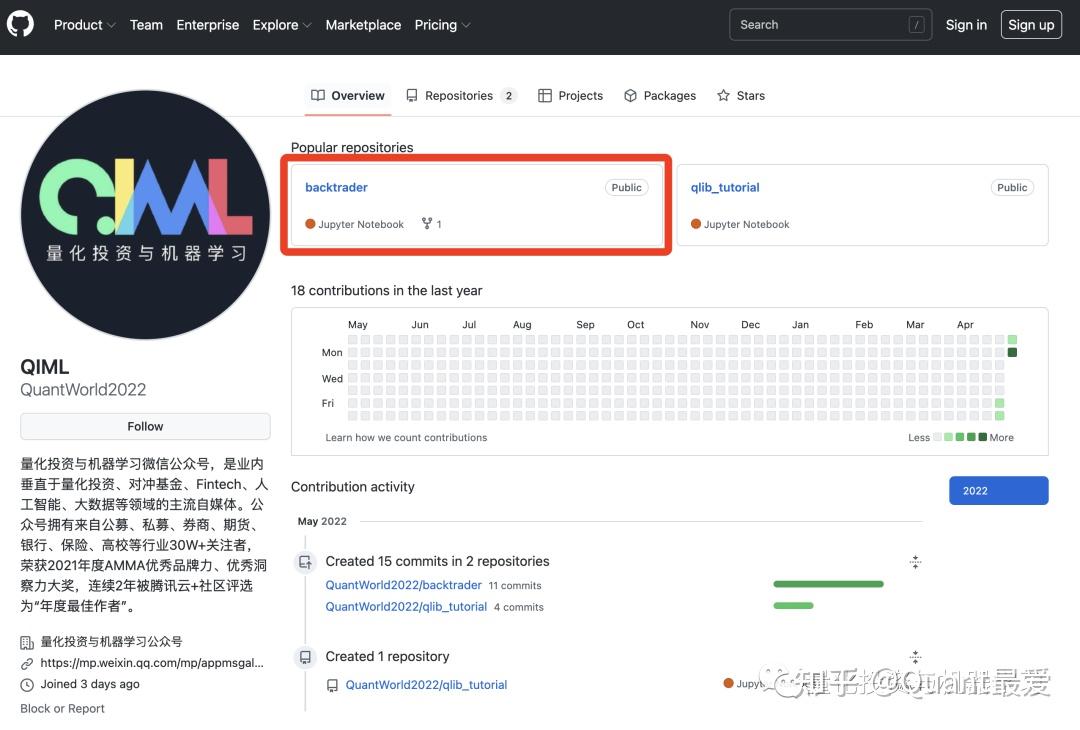Screen dimensions: 1080x730
Task: Click the fork icon on the backtrader repository card
Action: 426,223
